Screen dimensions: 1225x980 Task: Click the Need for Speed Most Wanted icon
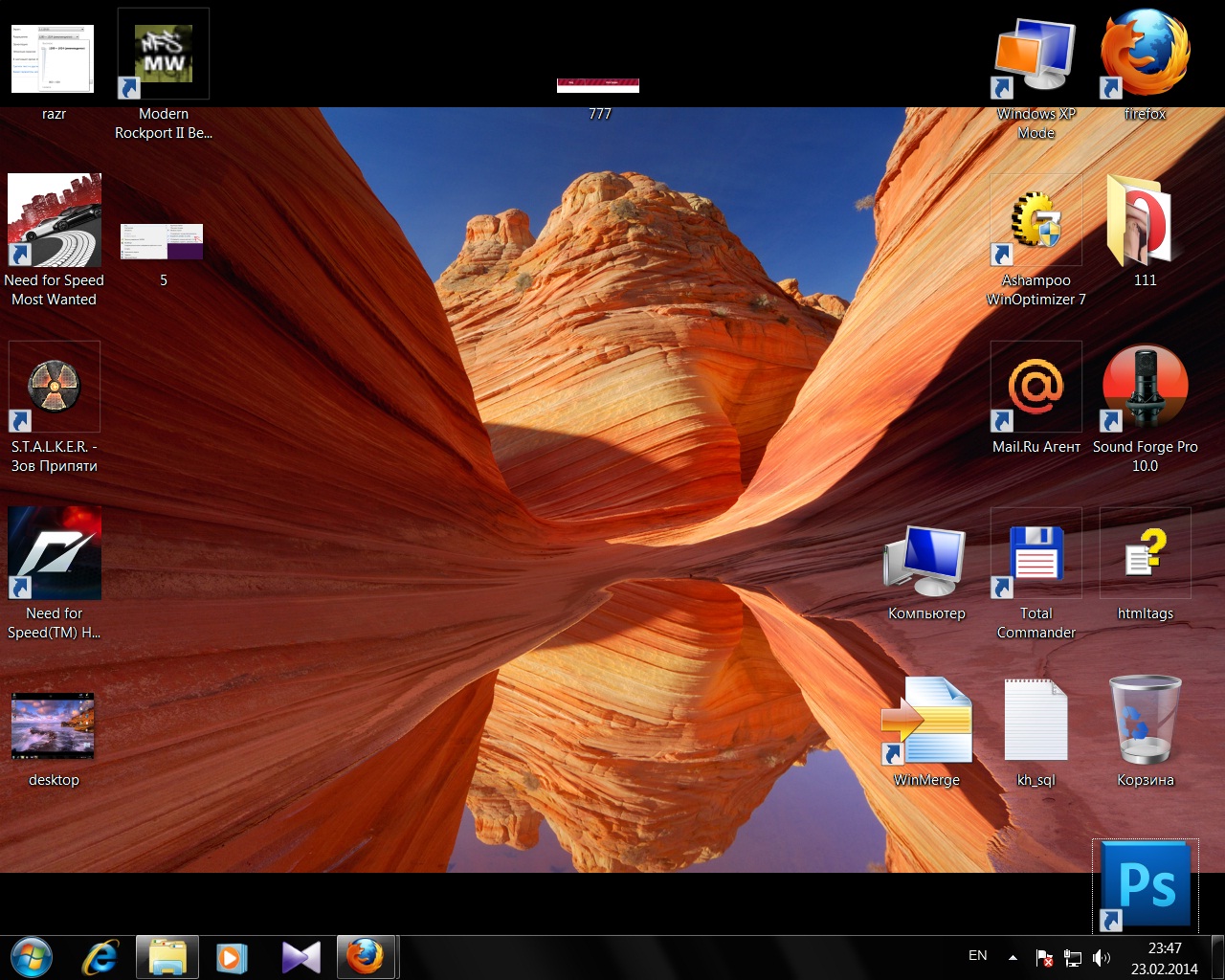point(54,221)
